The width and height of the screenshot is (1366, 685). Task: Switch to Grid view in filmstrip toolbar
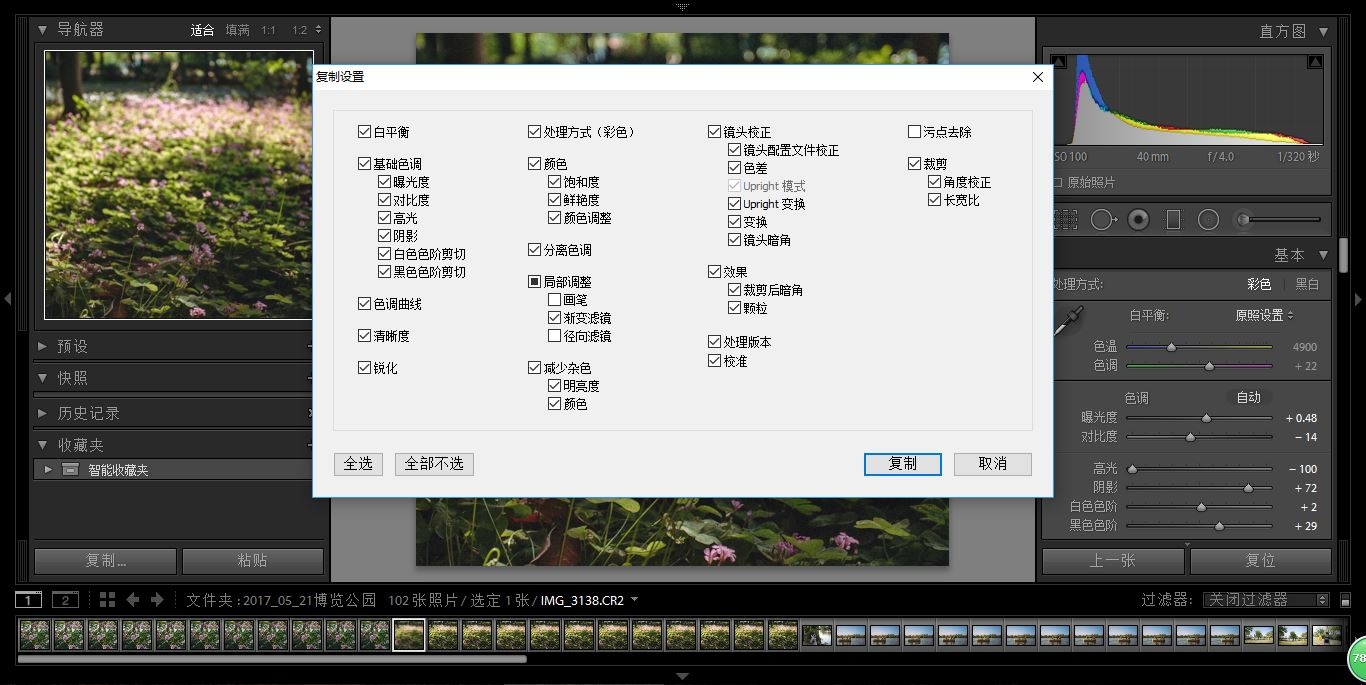tap(107, 597)
